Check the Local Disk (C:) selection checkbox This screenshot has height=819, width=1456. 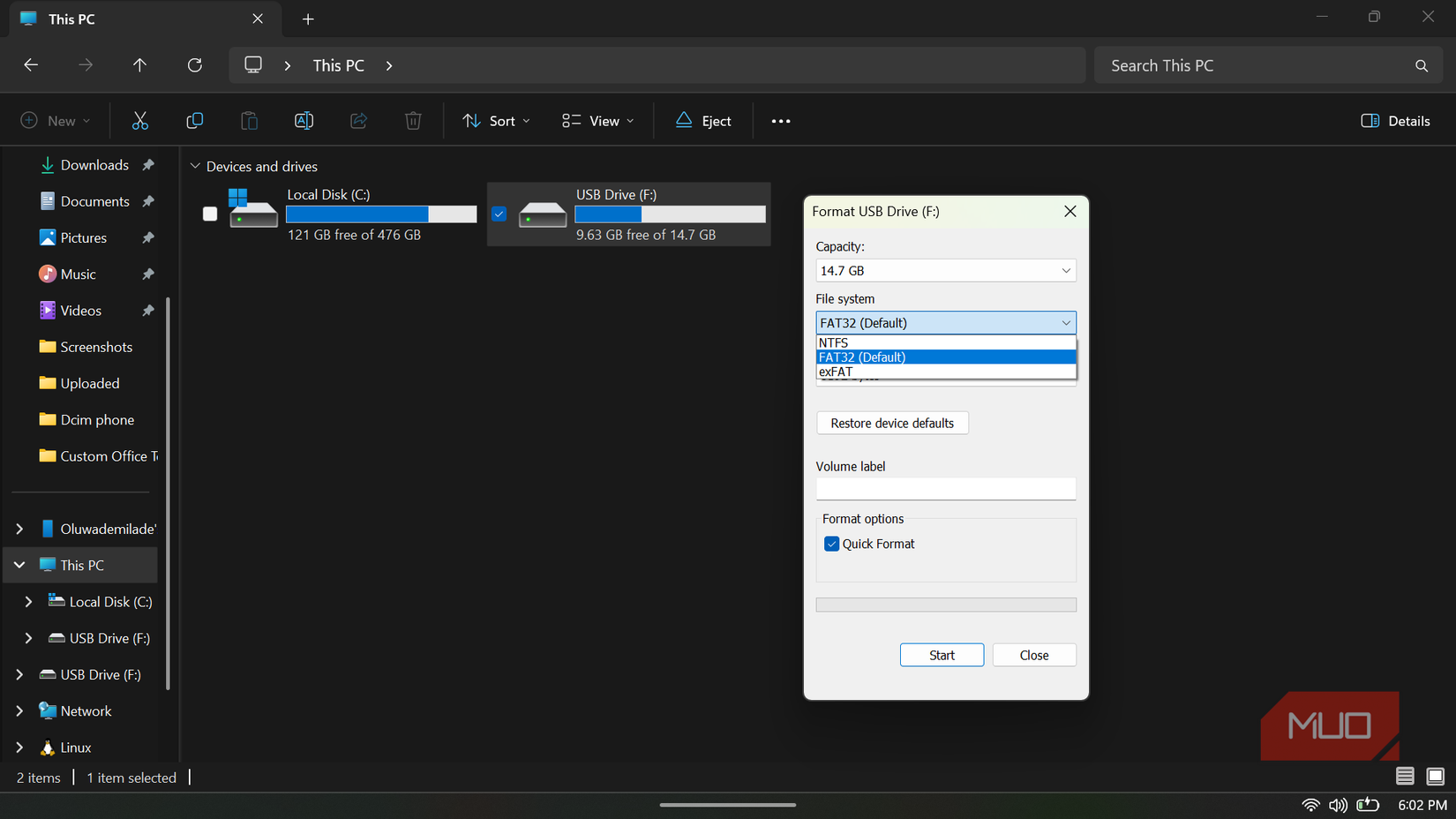[x=209, y=214]
